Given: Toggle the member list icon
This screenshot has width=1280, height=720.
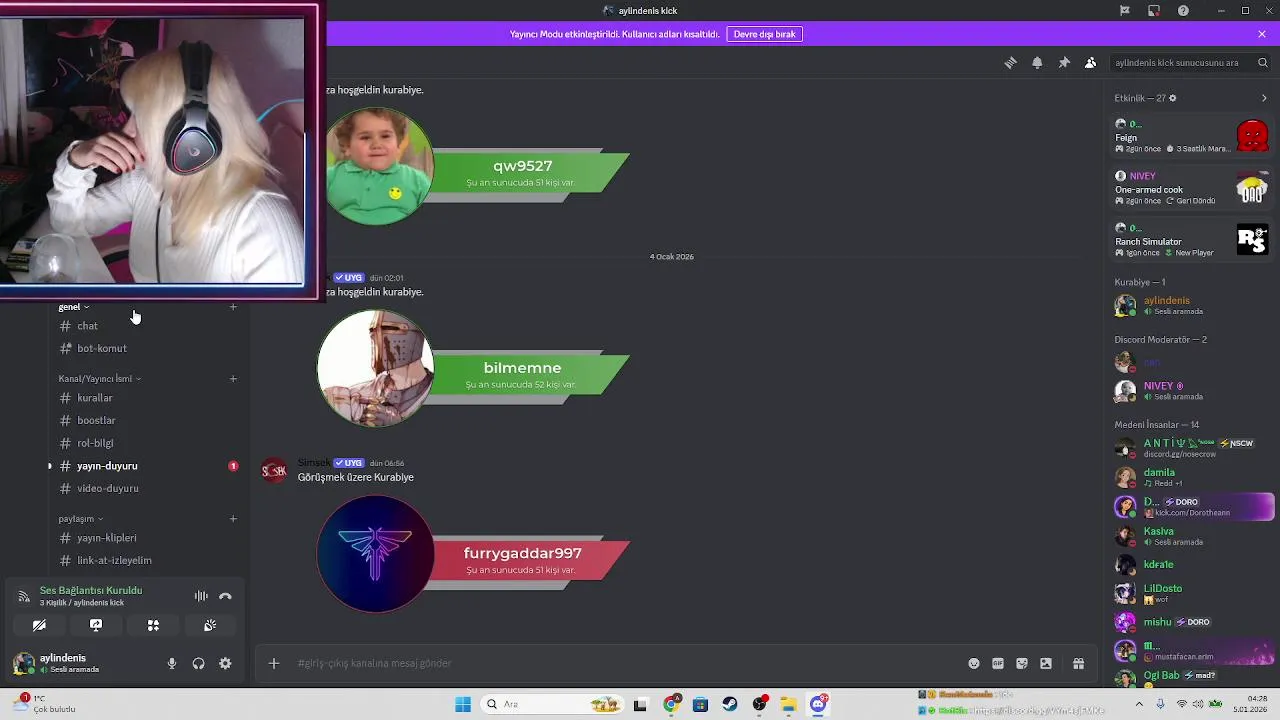Looking at the screenshot, I should coord(1090,62).
